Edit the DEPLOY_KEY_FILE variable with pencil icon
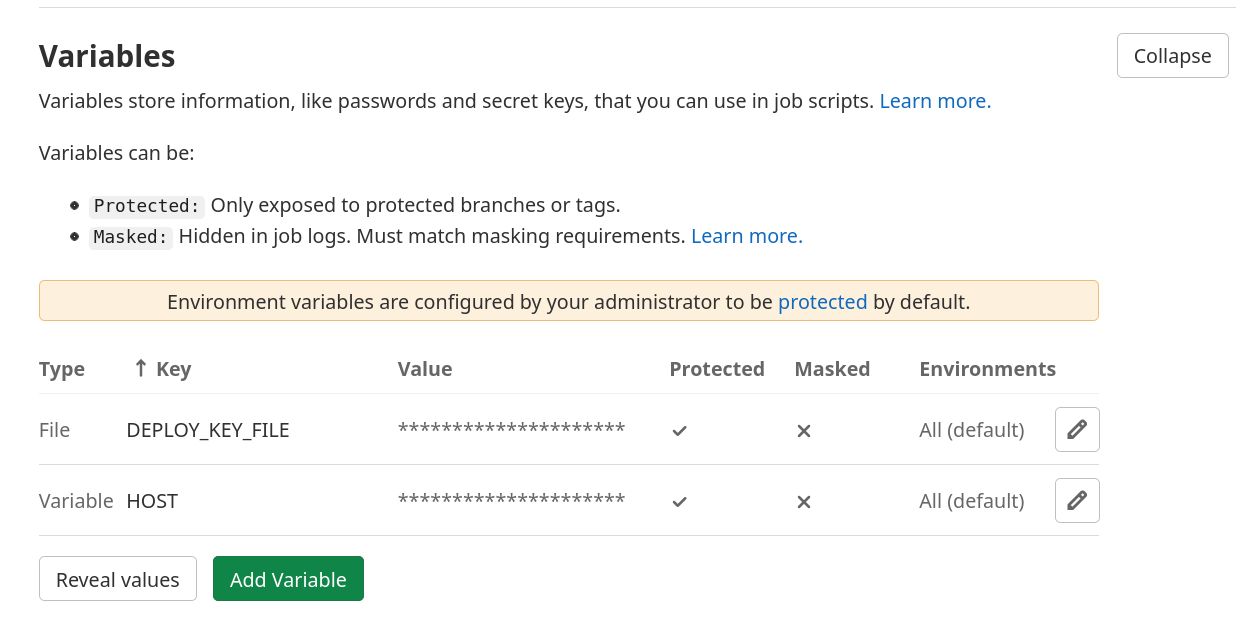 click(x=1077, y=430)
